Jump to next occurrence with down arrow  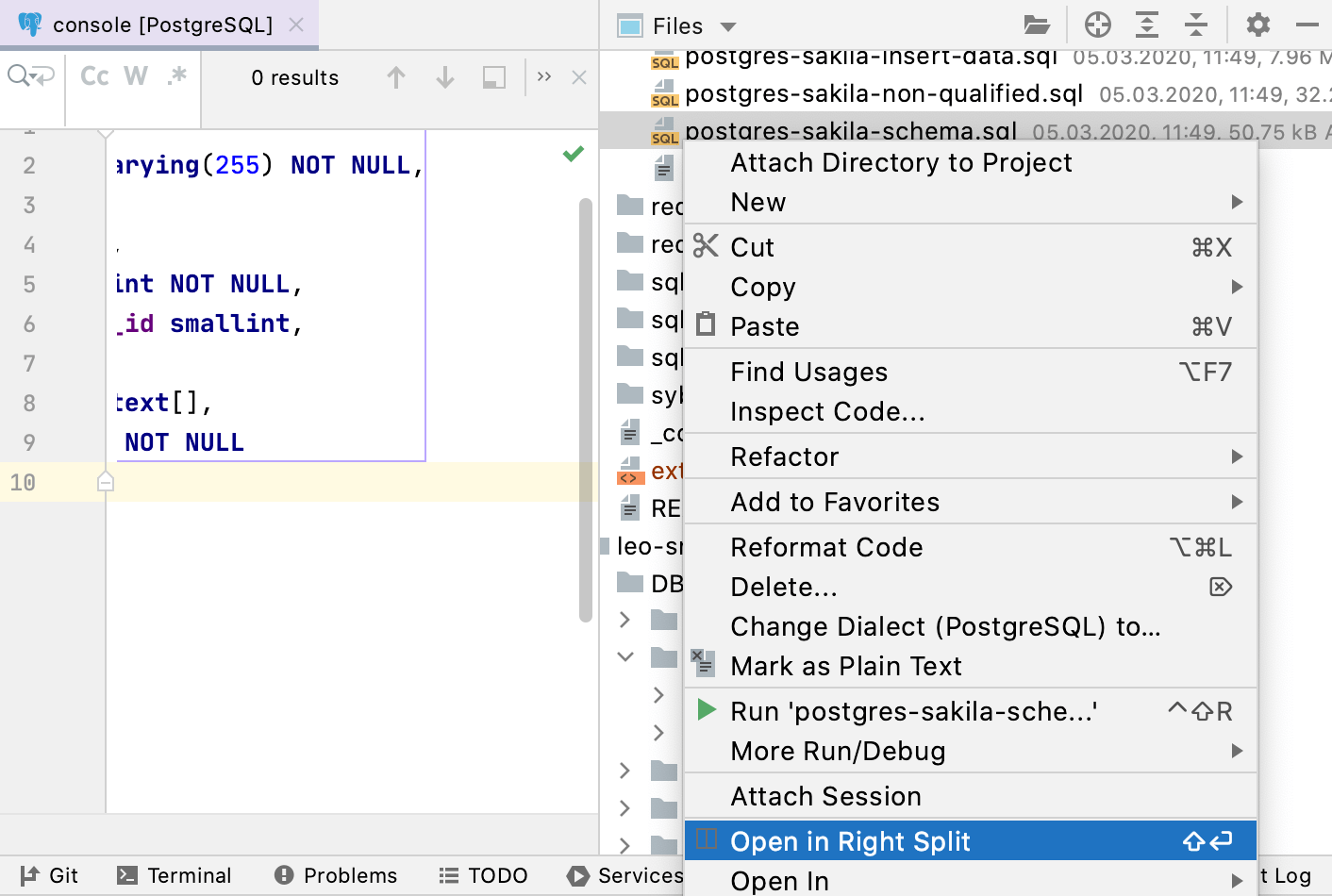pyautogui.click(x=445, y=77)
